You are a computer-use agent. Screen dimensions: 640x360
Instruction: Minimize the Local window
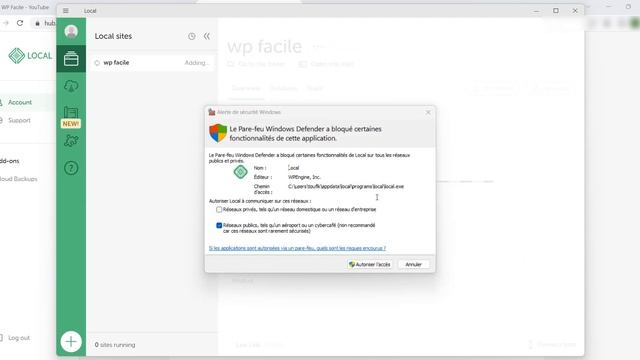(x=536, y=11)
